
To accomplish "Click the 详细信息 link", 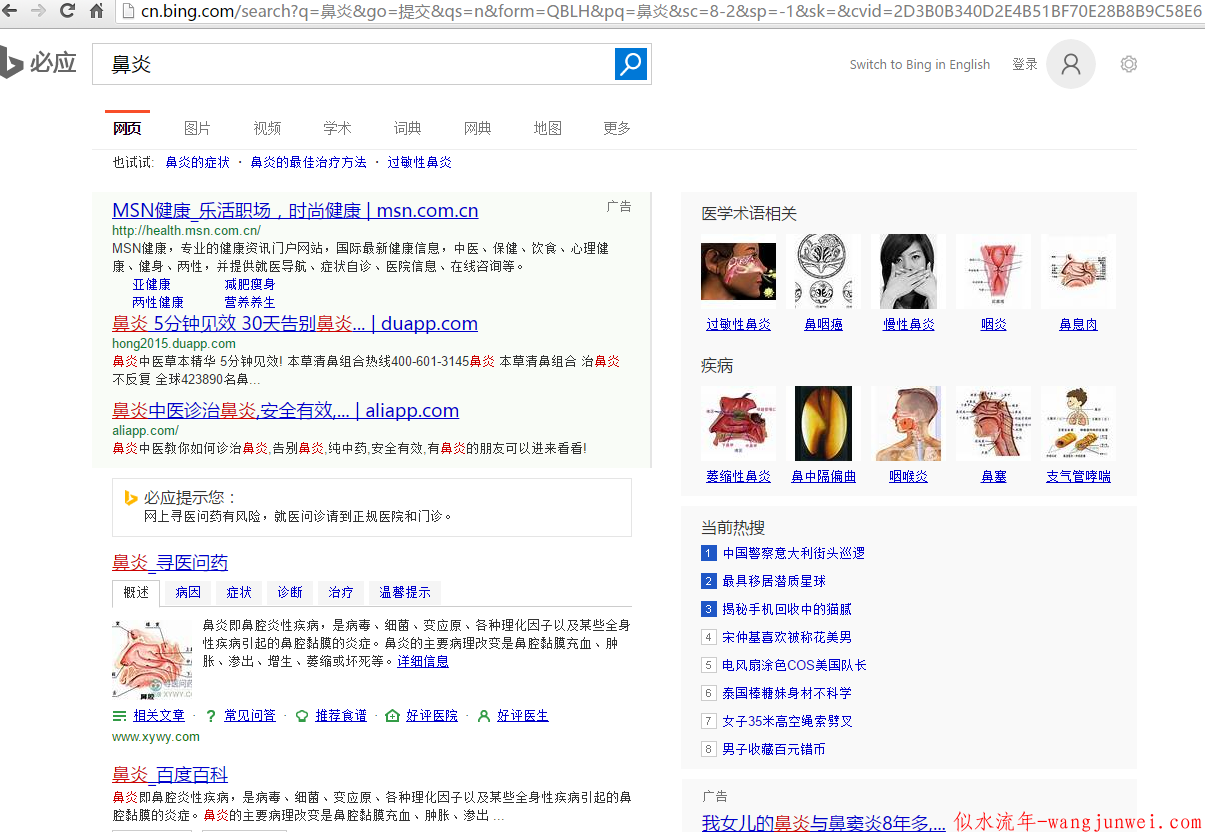I will pos(423,662).
